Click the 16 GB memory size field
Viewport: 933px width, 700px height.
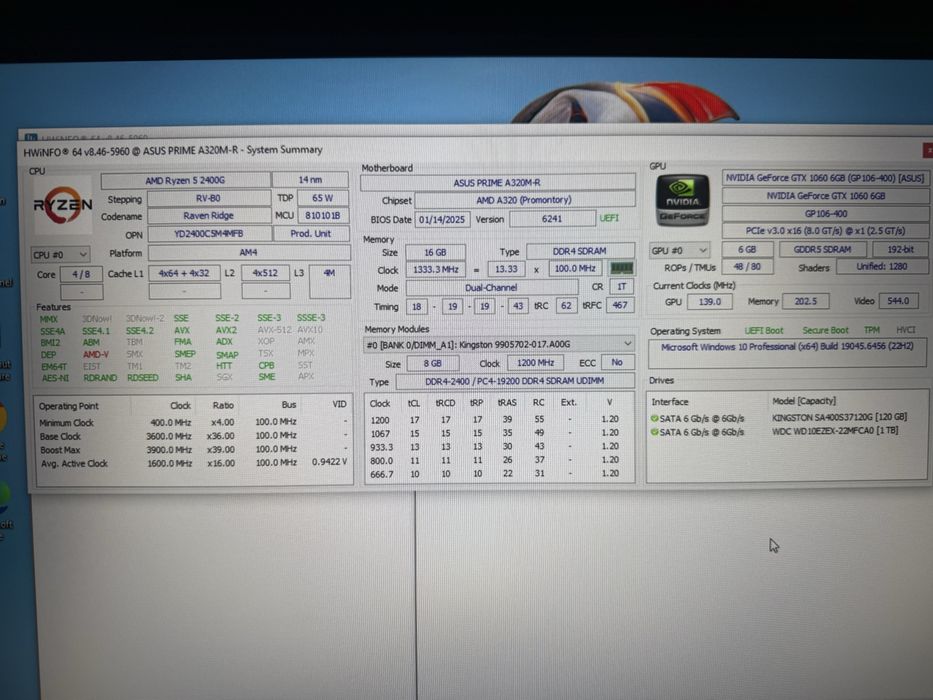436,252
